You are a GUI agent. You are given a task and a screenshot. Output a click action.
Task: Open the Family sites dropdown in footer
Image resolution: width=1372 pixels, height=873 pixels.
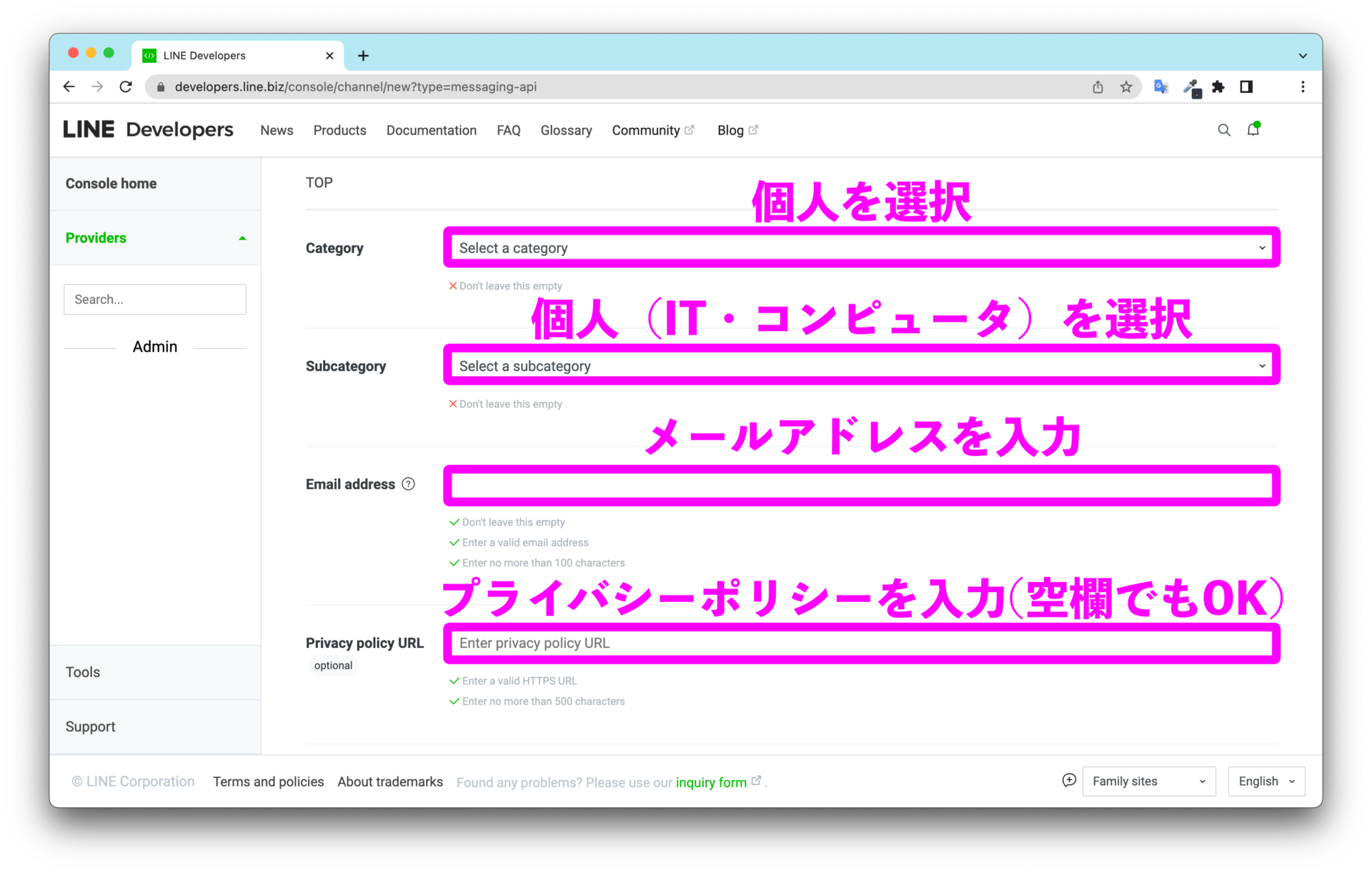coord(1148,781)
